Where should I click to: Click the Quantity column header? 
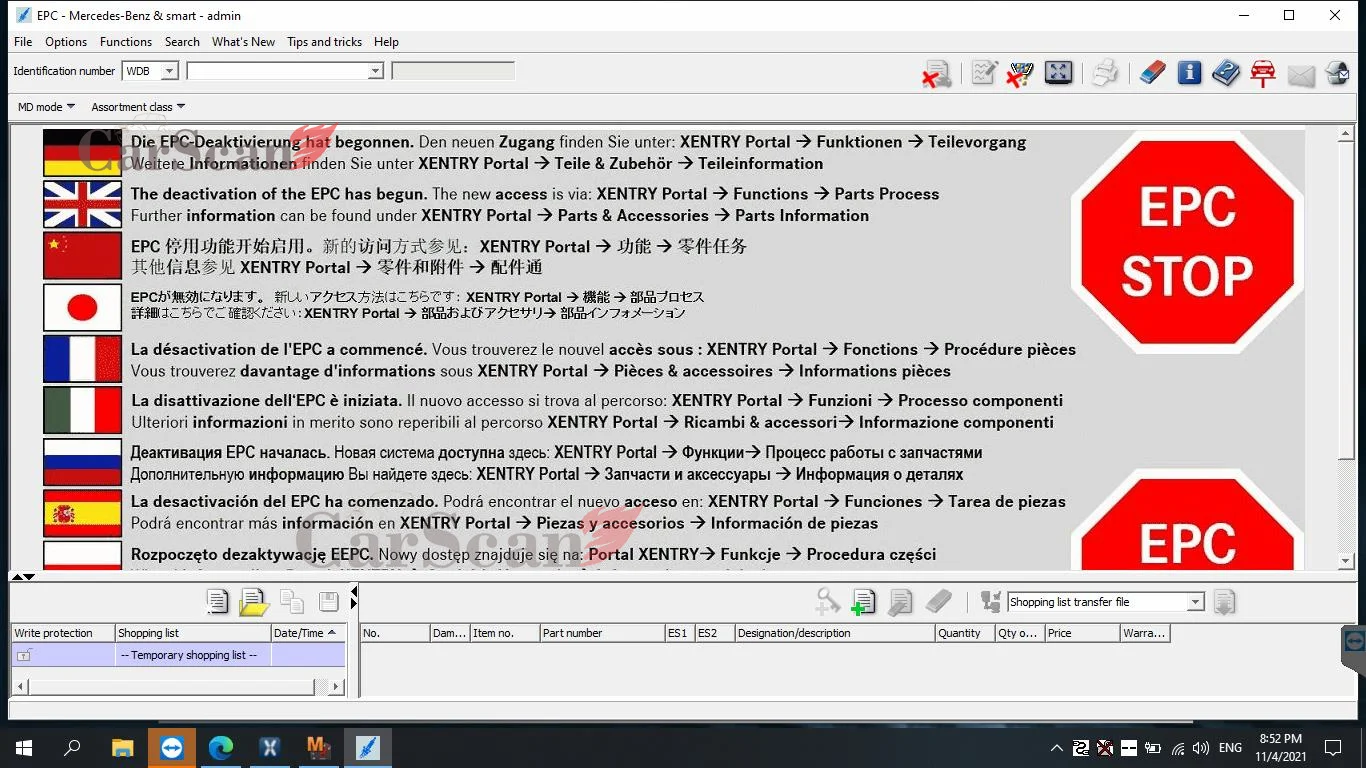point(964,633)
